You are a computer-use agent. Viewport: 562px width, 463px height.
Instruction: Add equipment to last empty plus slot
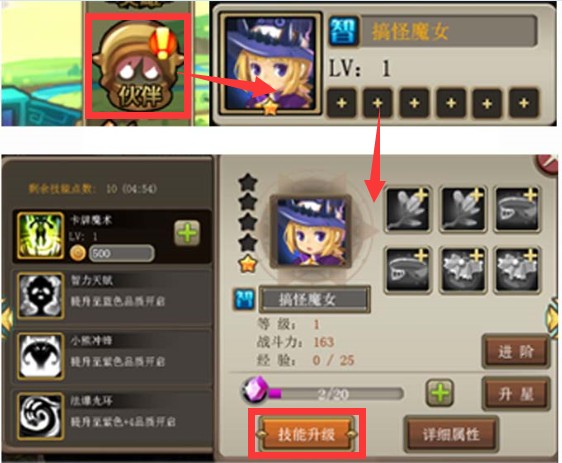(x=524, y=103)
